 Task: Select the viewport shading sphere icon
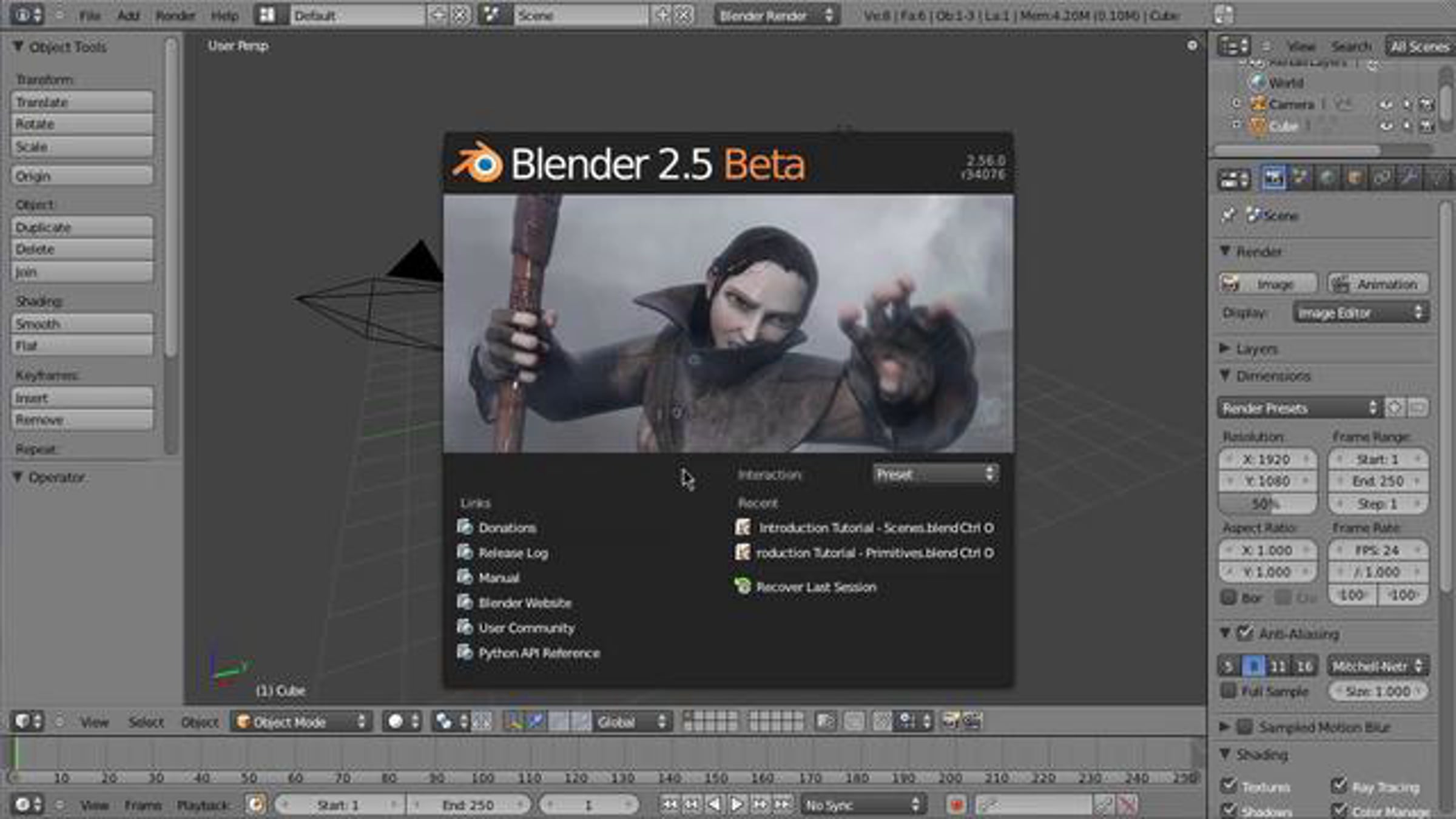click(396, 721)
